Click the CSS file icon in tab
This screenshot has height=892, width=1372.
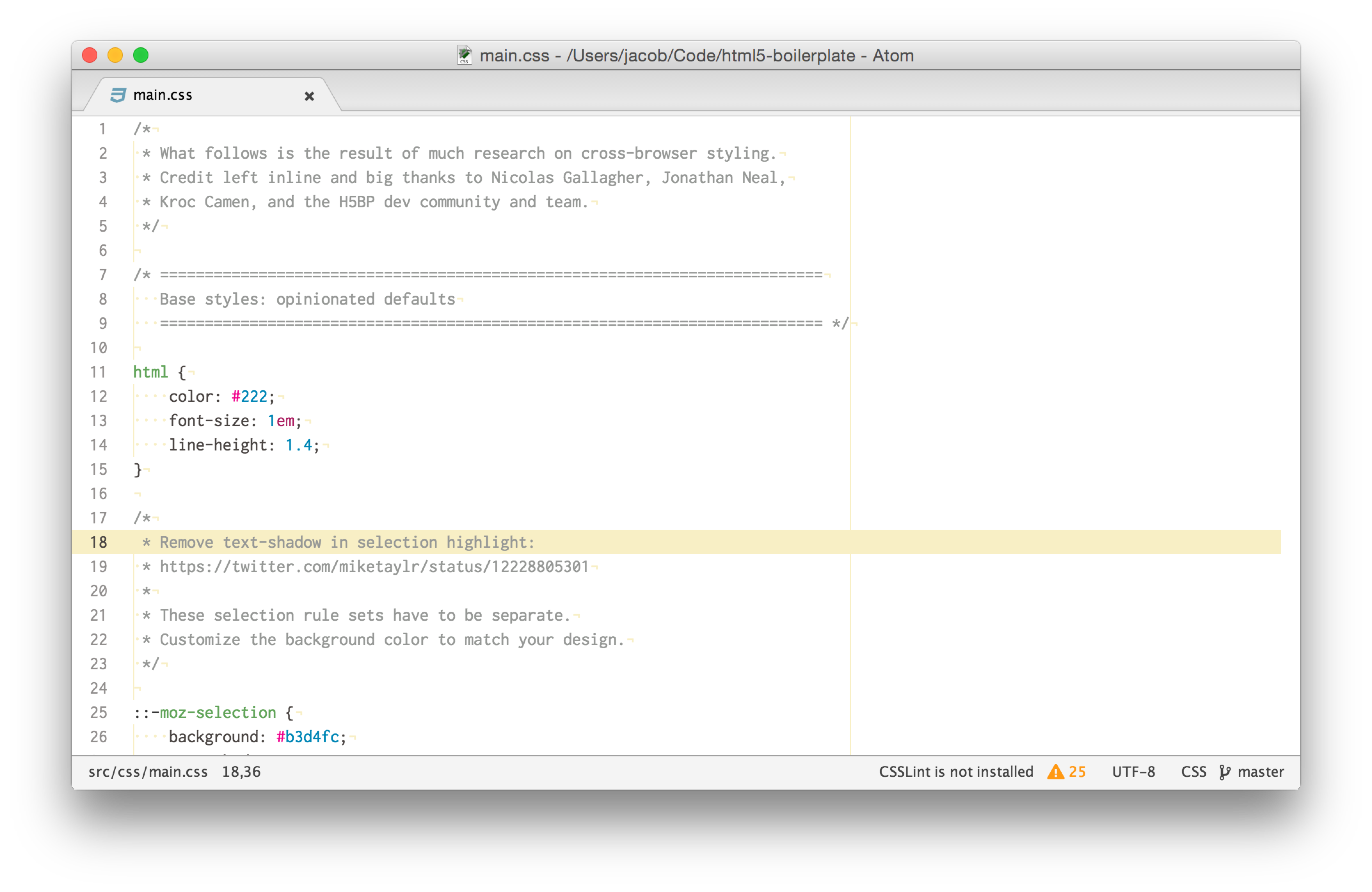tap(118, 95)
